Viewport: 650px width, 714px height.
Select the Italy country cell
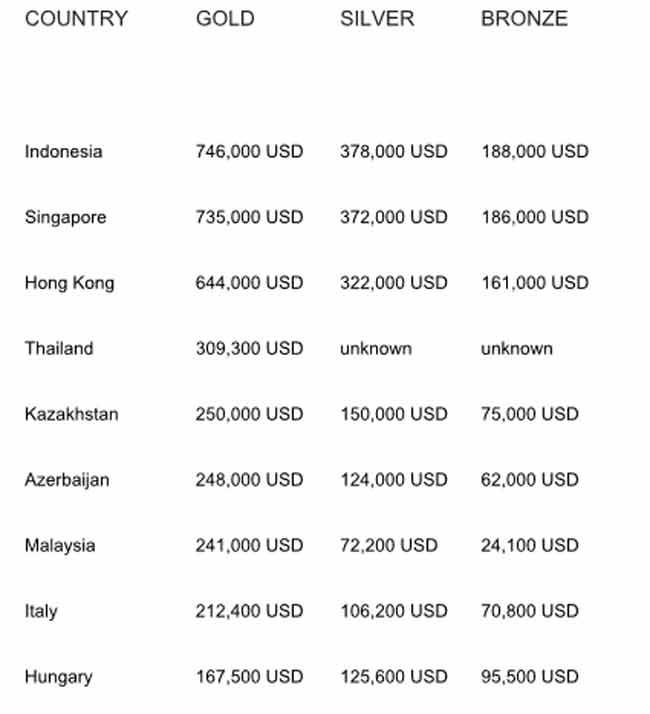[x=41, y=611]
